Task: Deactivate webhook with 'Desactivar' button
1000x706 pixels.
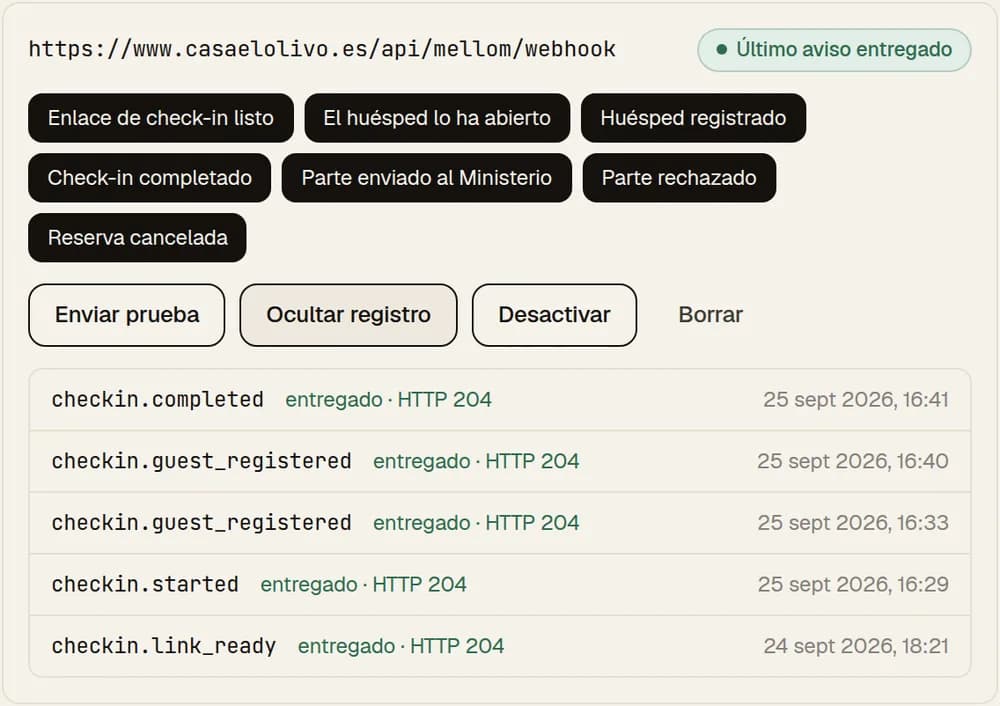Action: click(x=554, y=315)
